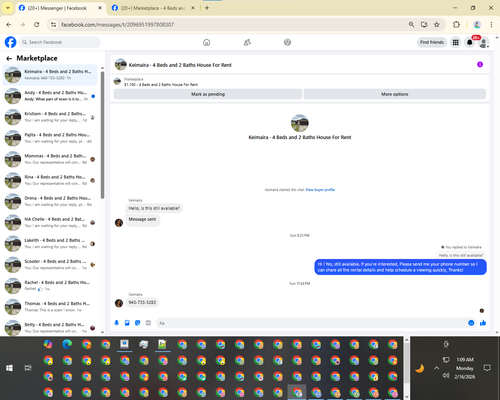Open Betty's conversation

[50, 328]
